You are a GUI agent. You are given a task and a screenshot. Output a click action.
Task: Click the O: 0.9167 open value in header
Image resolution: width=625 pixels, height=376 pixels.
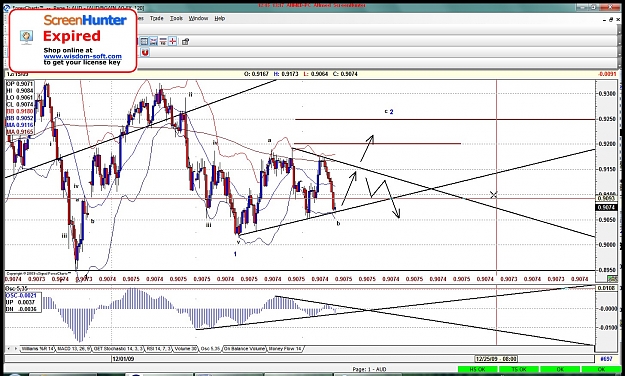tap(256, 74)
